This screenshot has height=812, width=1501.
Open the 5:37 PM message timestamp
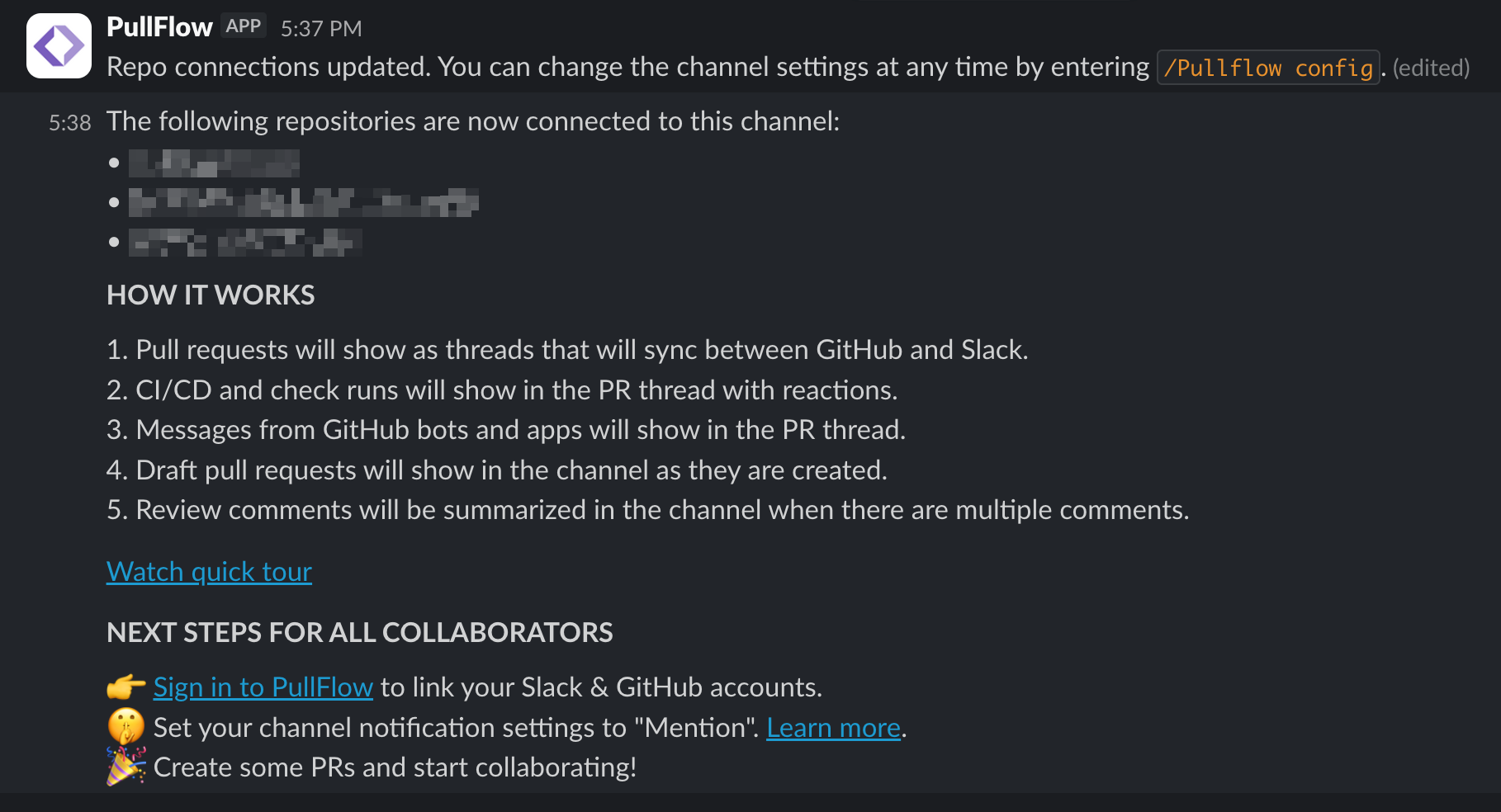321,29
